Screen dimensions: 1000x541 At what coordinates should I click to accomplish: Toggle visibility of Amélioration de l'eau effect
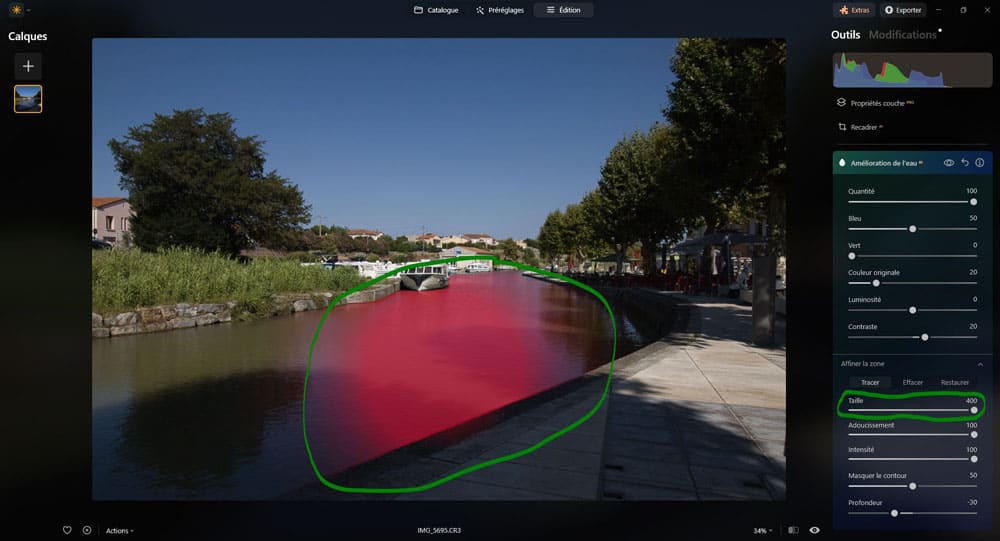pos(948,162)
